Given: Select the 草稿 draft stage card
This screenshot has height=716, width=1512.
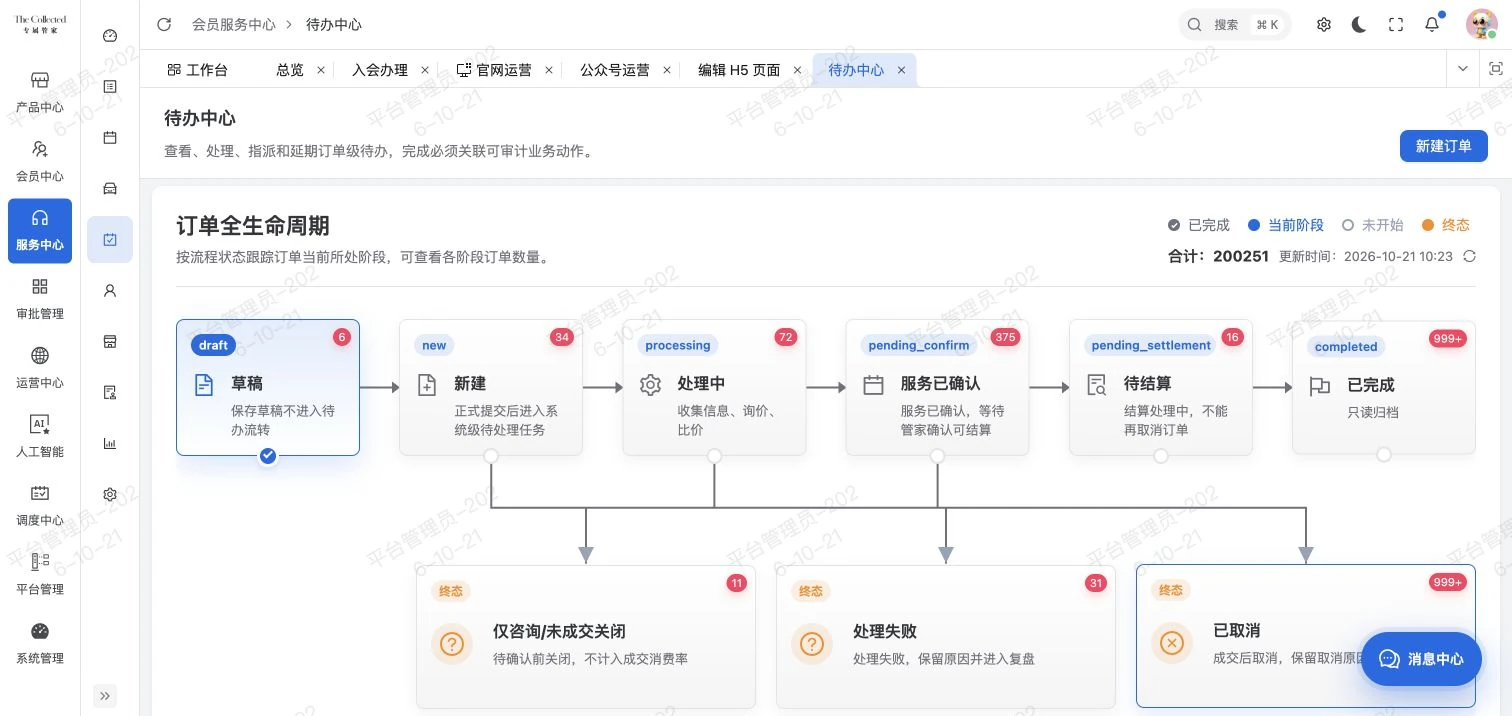Looking at the screenshot, I should pos(268,387).
